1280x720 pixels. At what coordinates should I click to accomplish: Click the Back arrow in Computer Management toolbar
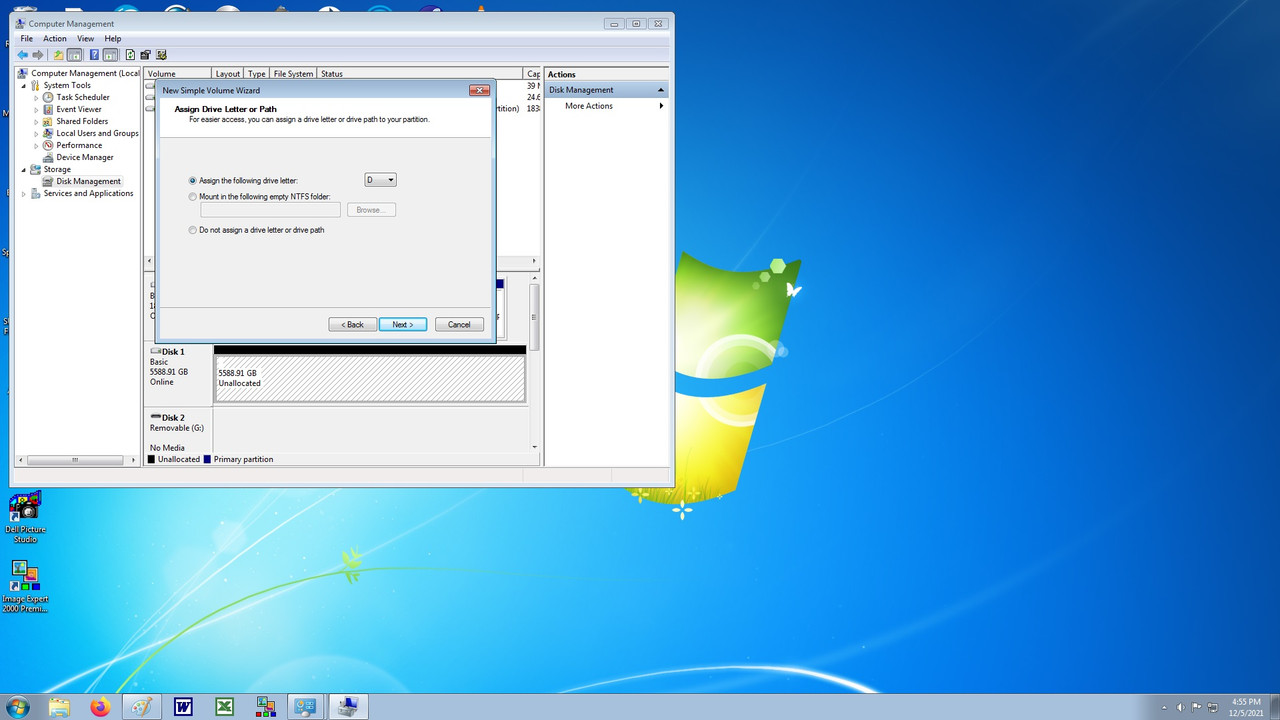(x=23, y=55)
